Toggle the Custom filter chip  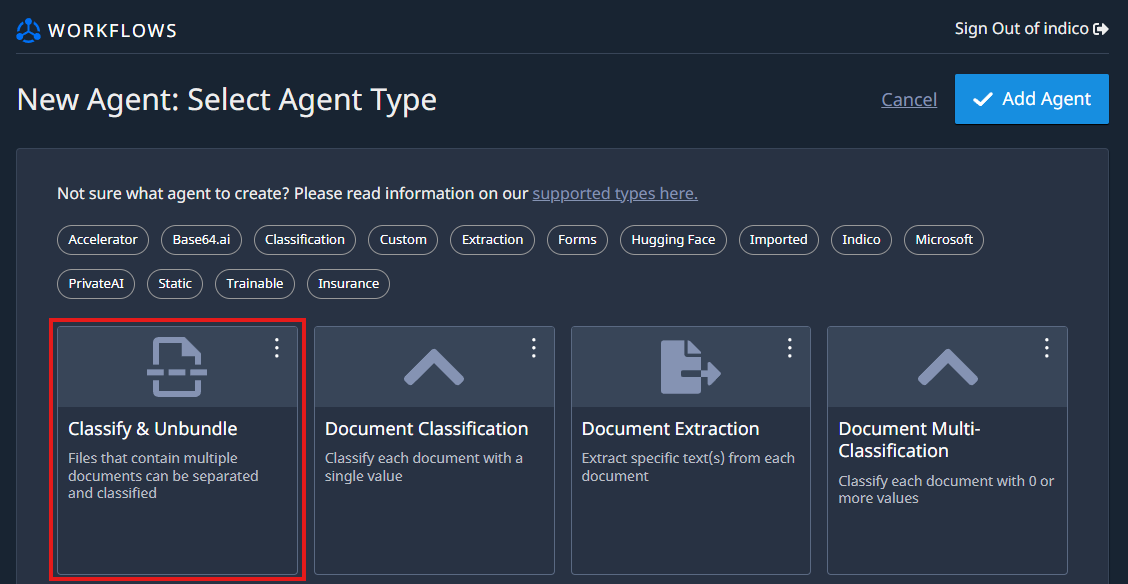404,240
